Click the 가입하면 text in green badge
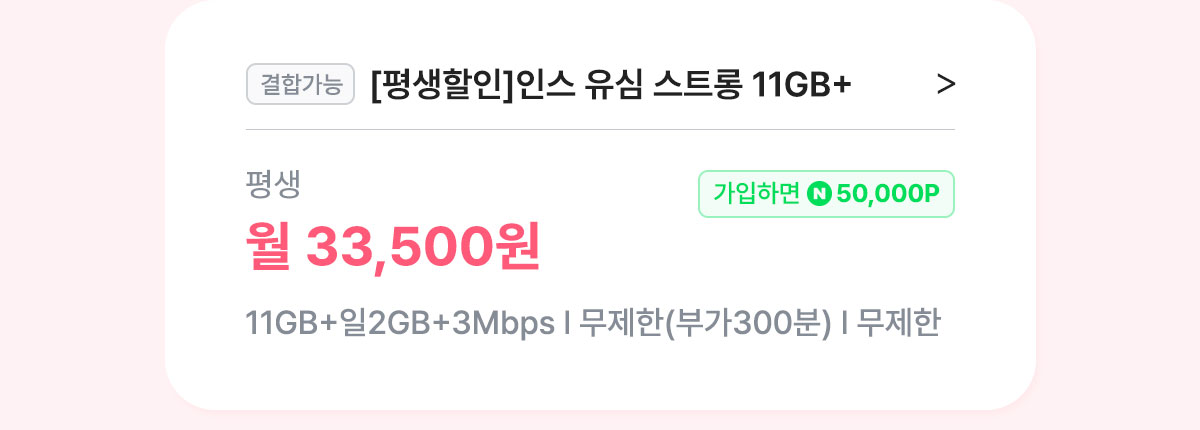This screenshot has height=430, width=1200. tap(757, 194)
